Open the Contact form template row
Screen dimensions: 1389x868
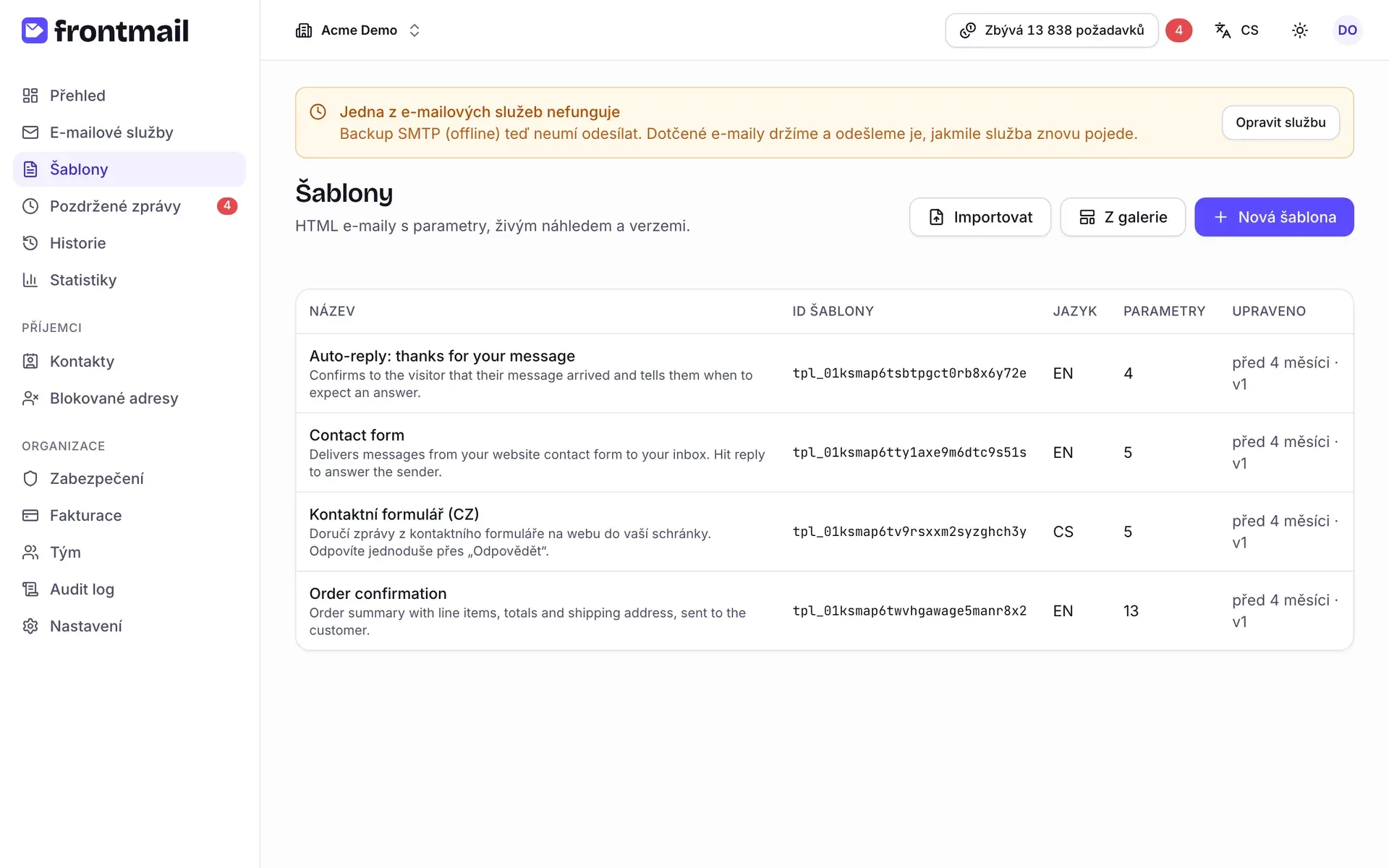pyautogui.click(x=825, y=453)
